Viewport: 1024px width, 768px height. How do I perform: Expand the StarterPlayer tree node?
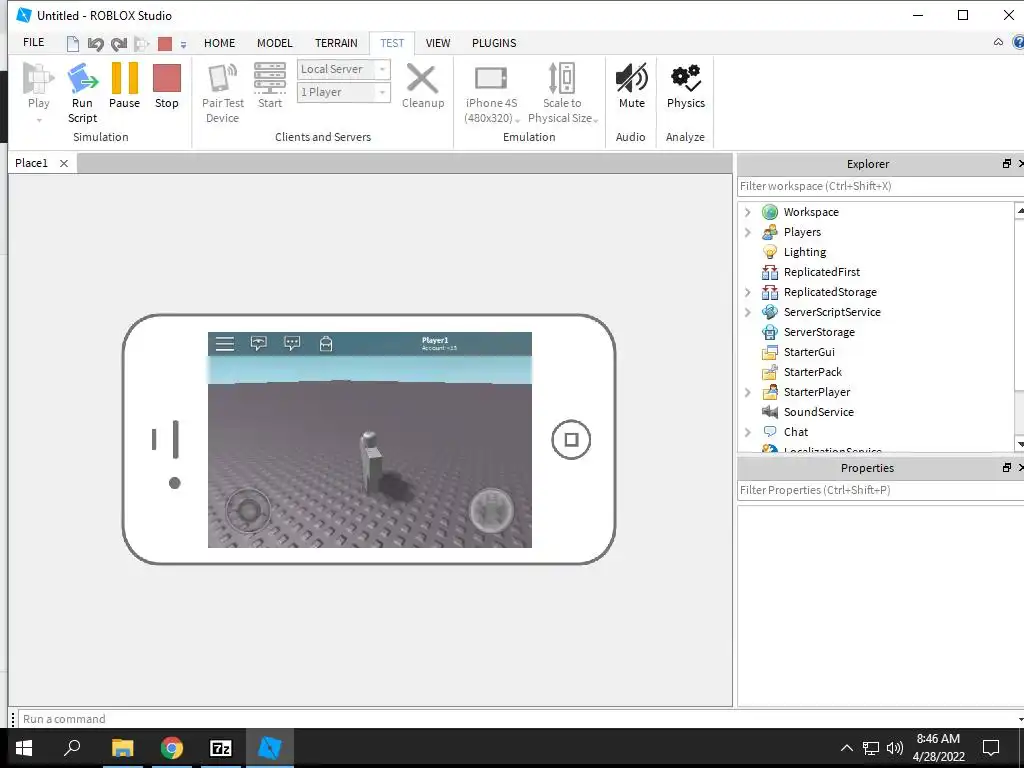748,392
